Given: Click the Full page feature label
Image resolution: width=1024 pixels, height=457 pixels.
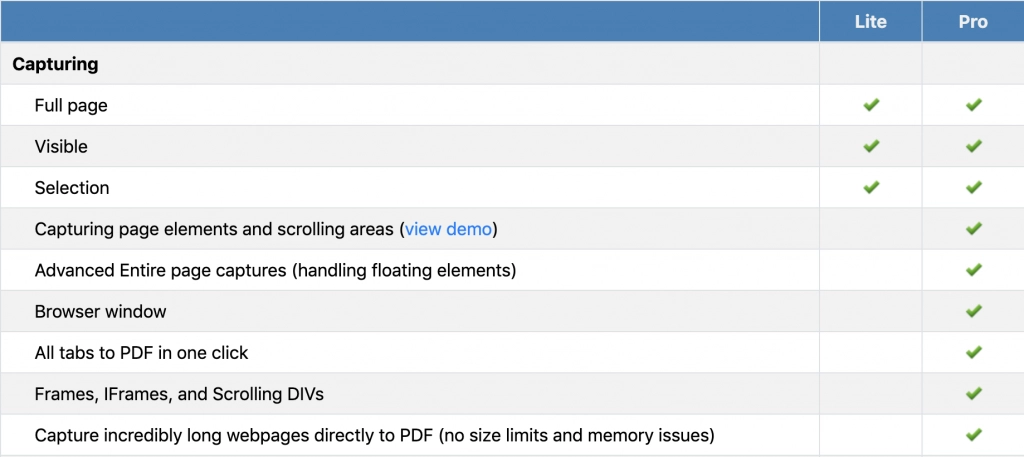Looking at the screenshot, I should coord(71,105).
